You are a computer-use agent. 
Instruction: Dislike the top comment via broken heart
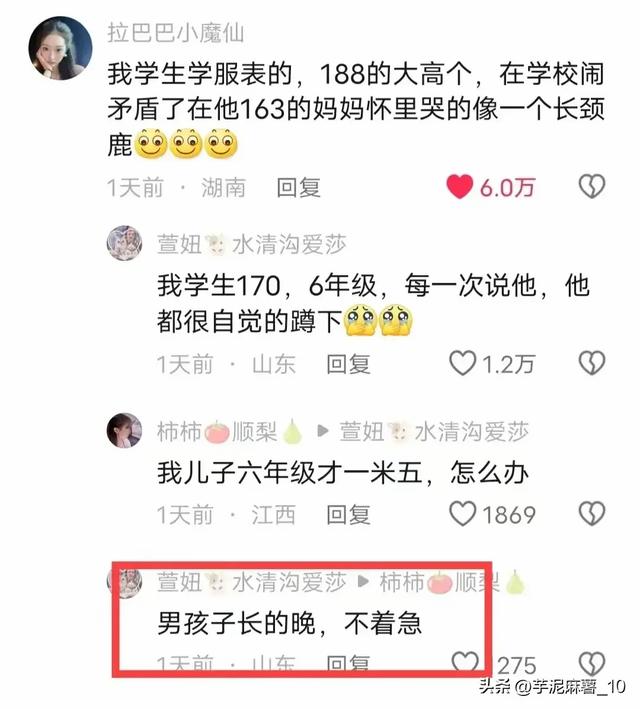coord(592,187)
